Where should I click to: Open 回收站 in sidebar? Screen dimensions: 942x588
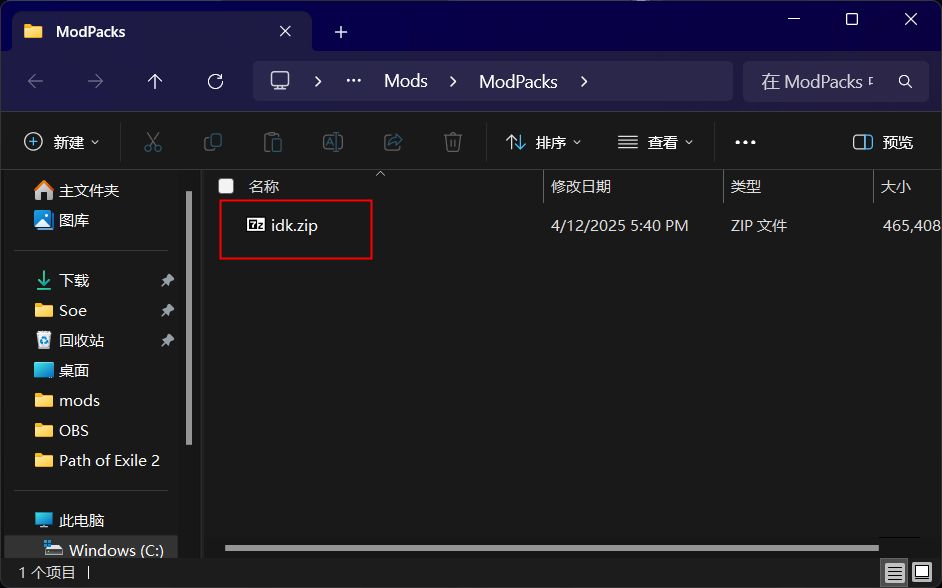[69, 340]
